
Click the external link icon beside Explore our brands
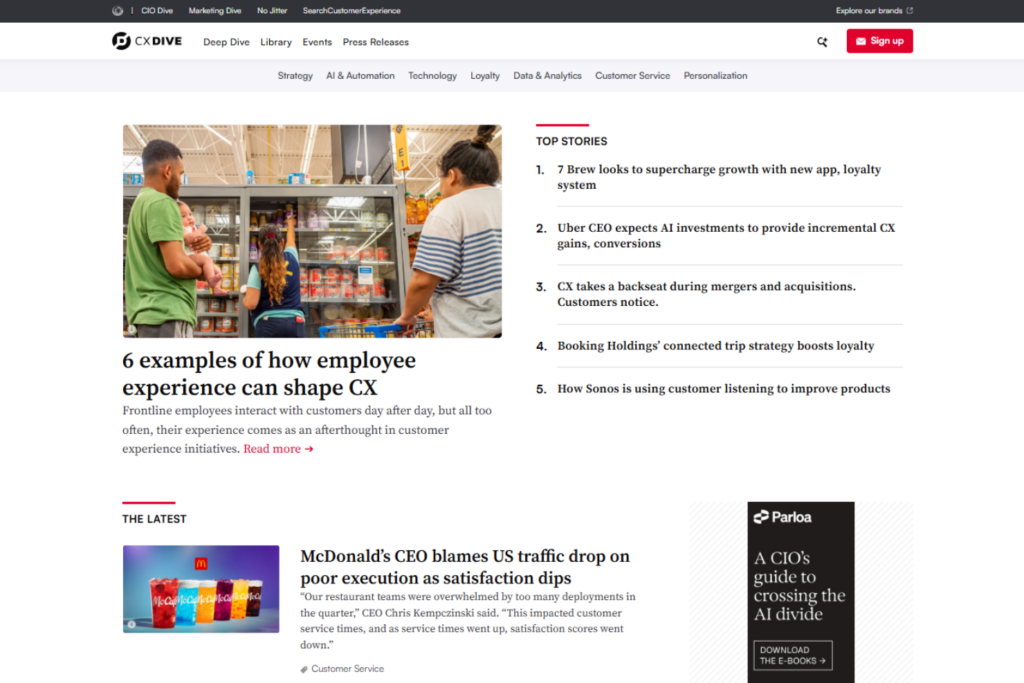[x=910, y=10]
